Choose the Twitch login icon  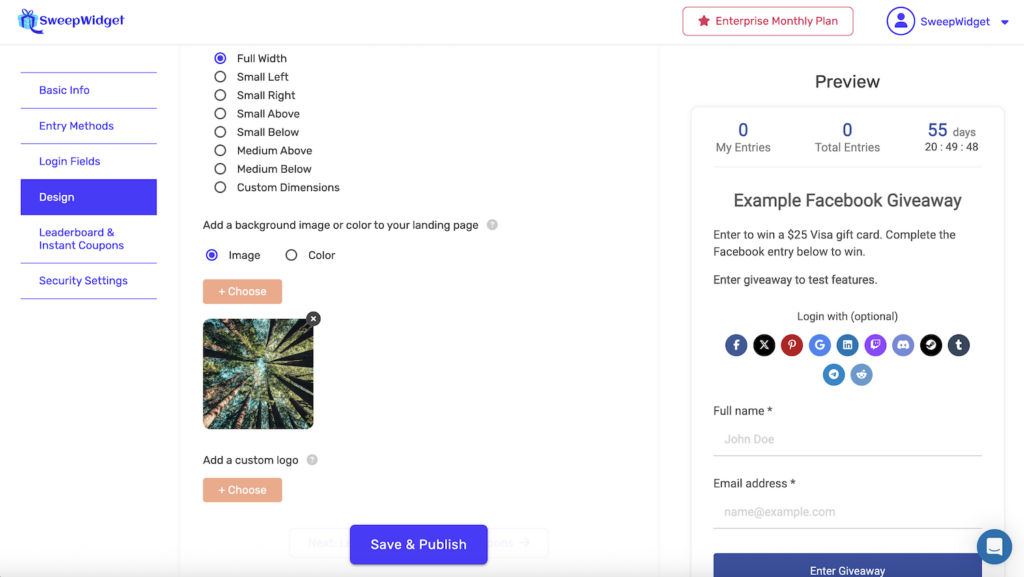coord(875,345)
